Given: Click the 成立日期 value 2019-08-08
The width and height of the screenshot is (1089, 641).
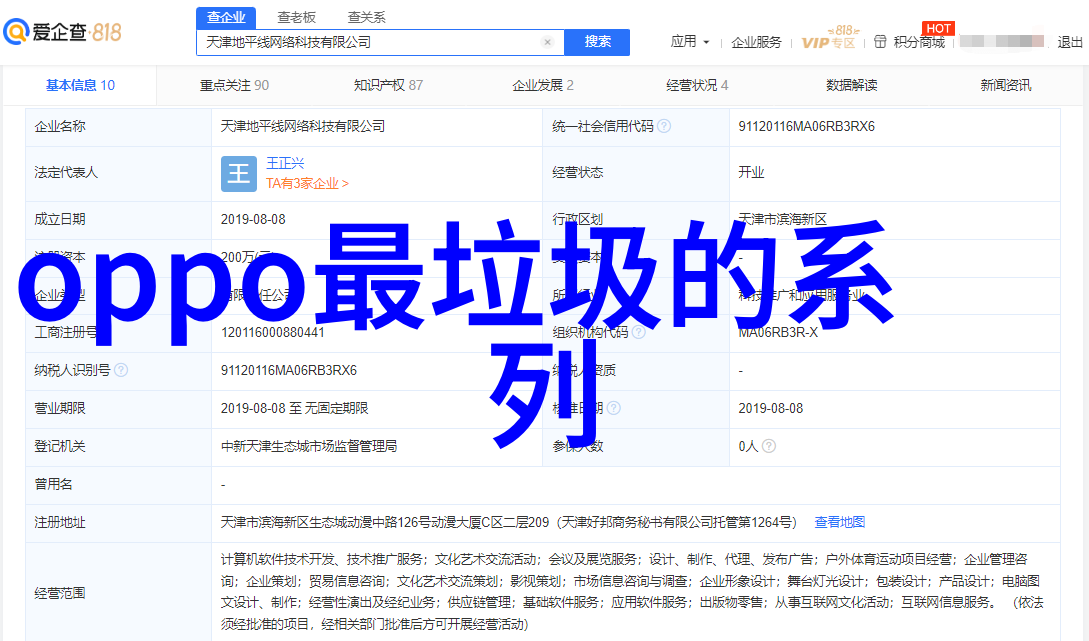Looking at the screenshot, I should [253, 219].
